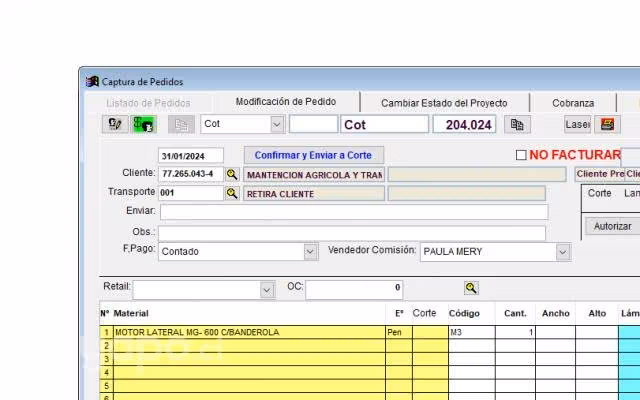Click the Ancho column header
This screenshot has height=400, width=640.
click(x=556, y=313)
